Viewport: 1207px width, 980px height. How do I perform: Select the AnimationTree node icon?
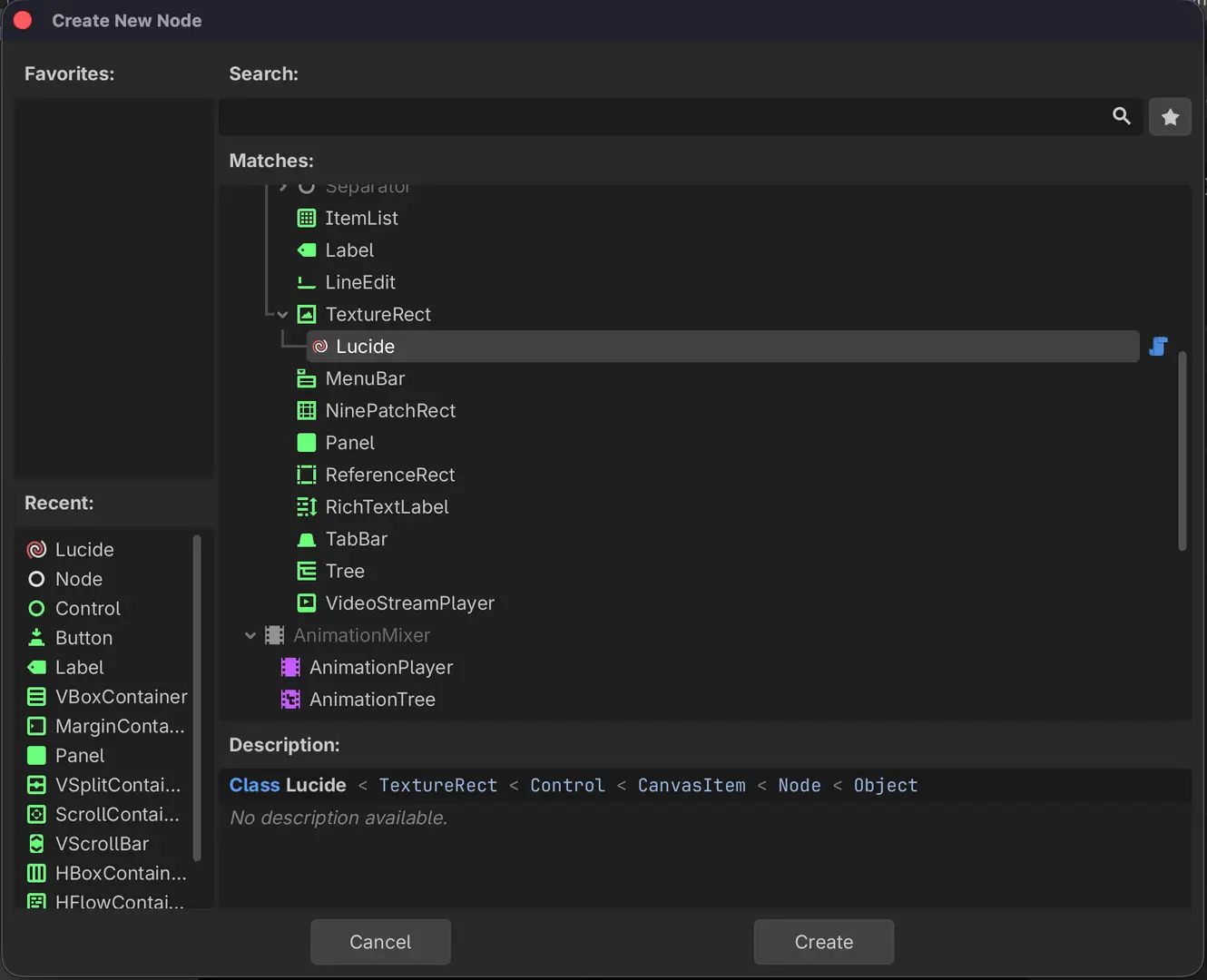click(290, 700)
